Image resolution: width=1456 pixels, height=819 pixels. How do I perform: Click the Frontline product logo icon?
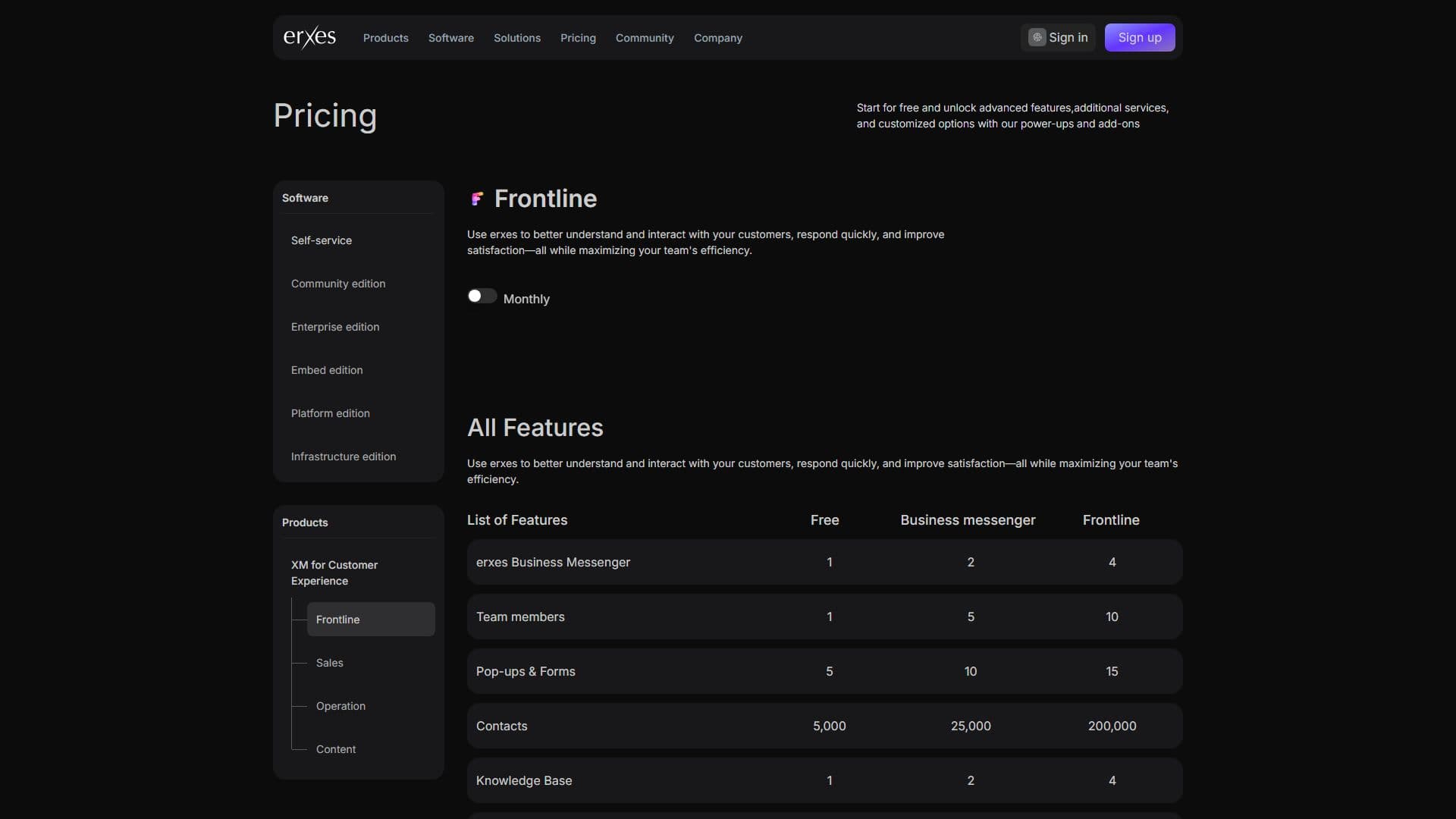477,199
